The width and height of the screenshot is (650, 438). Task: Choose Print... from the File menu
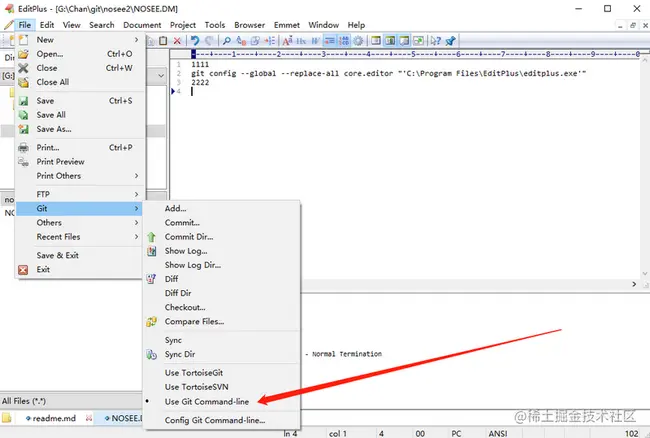[x=79, y=148]
